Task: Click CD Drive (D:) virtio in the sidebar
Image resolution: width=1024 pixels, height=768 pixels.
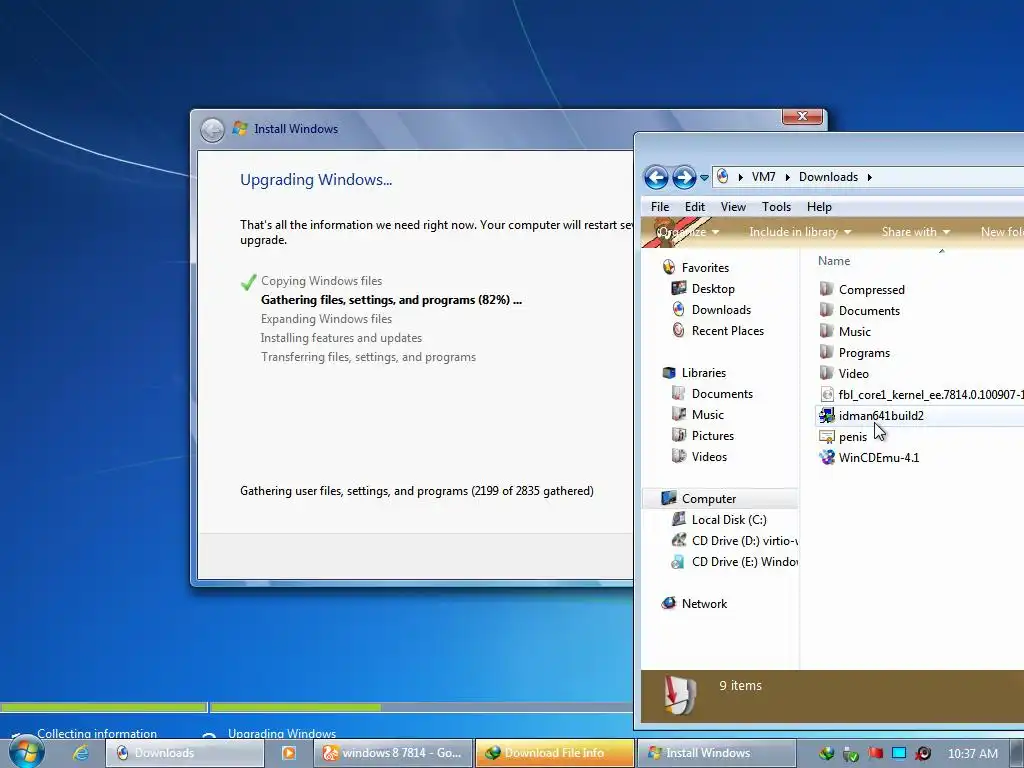Action: (744, 541)
